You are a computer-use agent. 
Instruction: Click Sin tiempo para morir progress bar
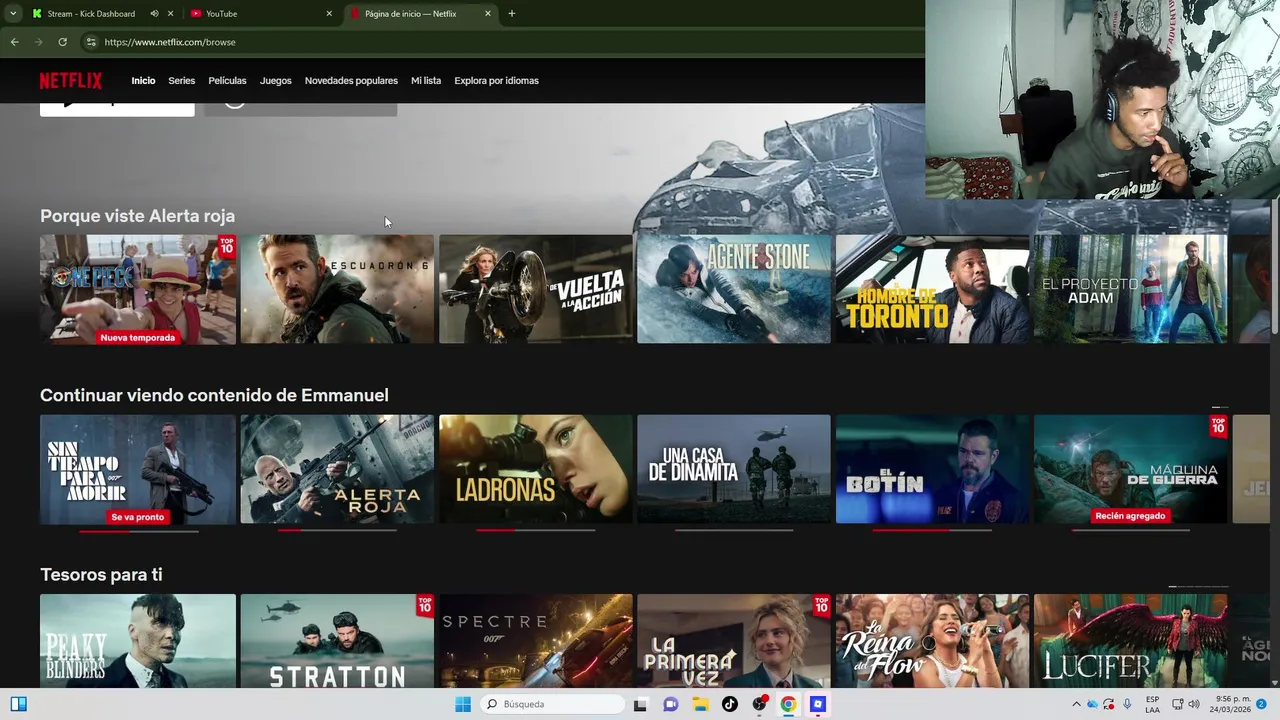tap(138, 530)
